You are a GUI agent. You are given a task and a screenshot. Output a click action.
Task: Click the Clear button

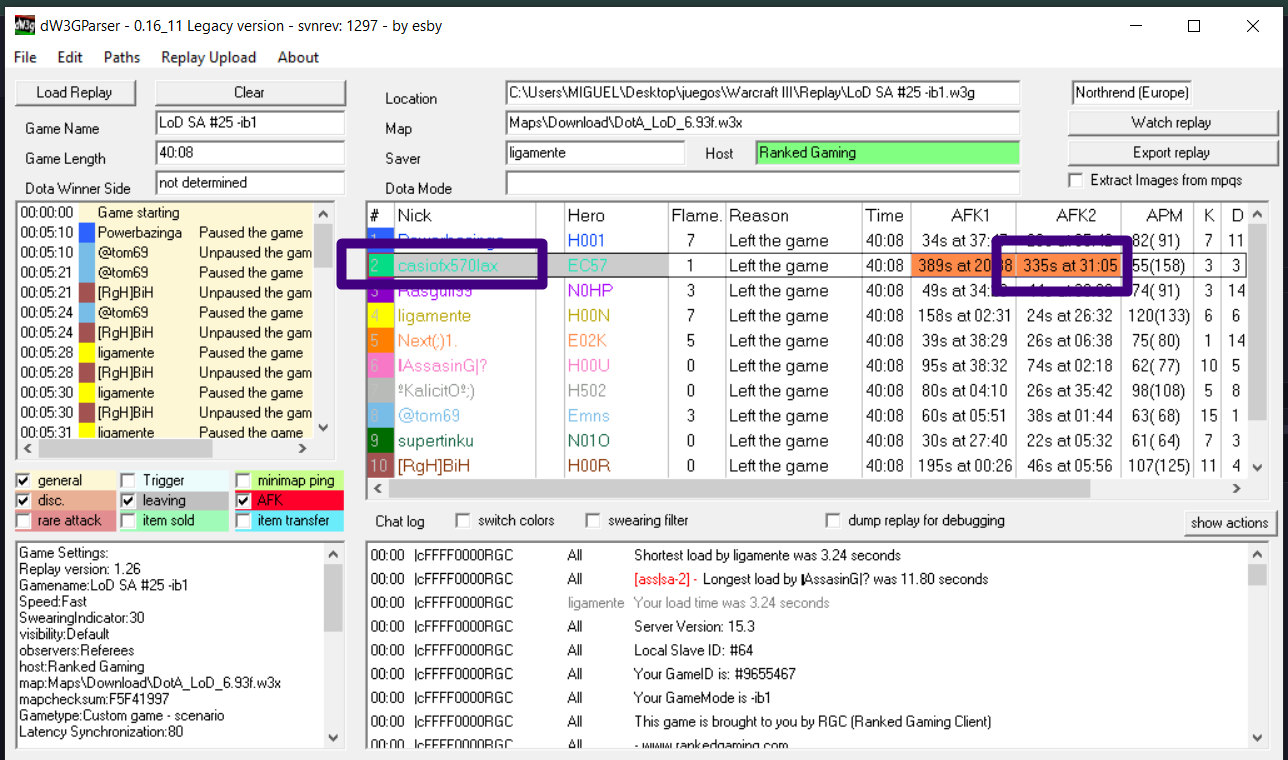249,92
